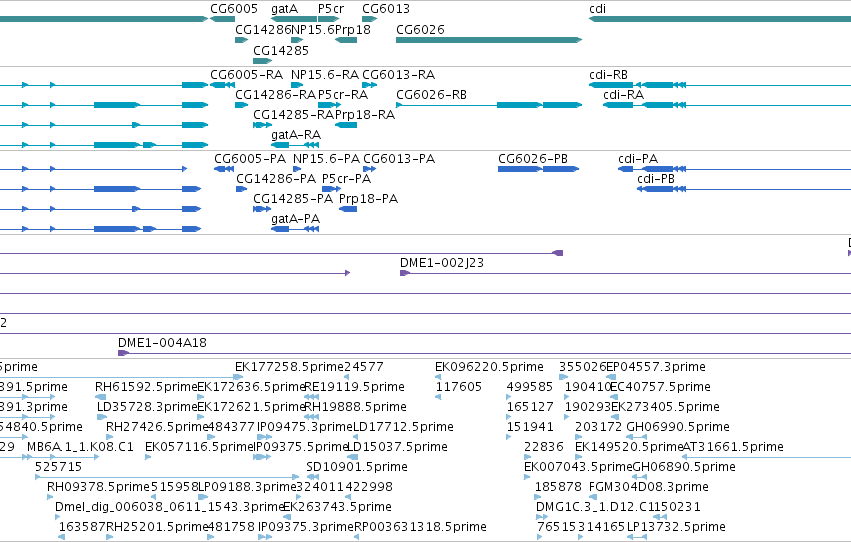The width and height of the screenshot is (851, 542).
Task: Click the AT31661.5prime EST label
Action: pos(733,447)
